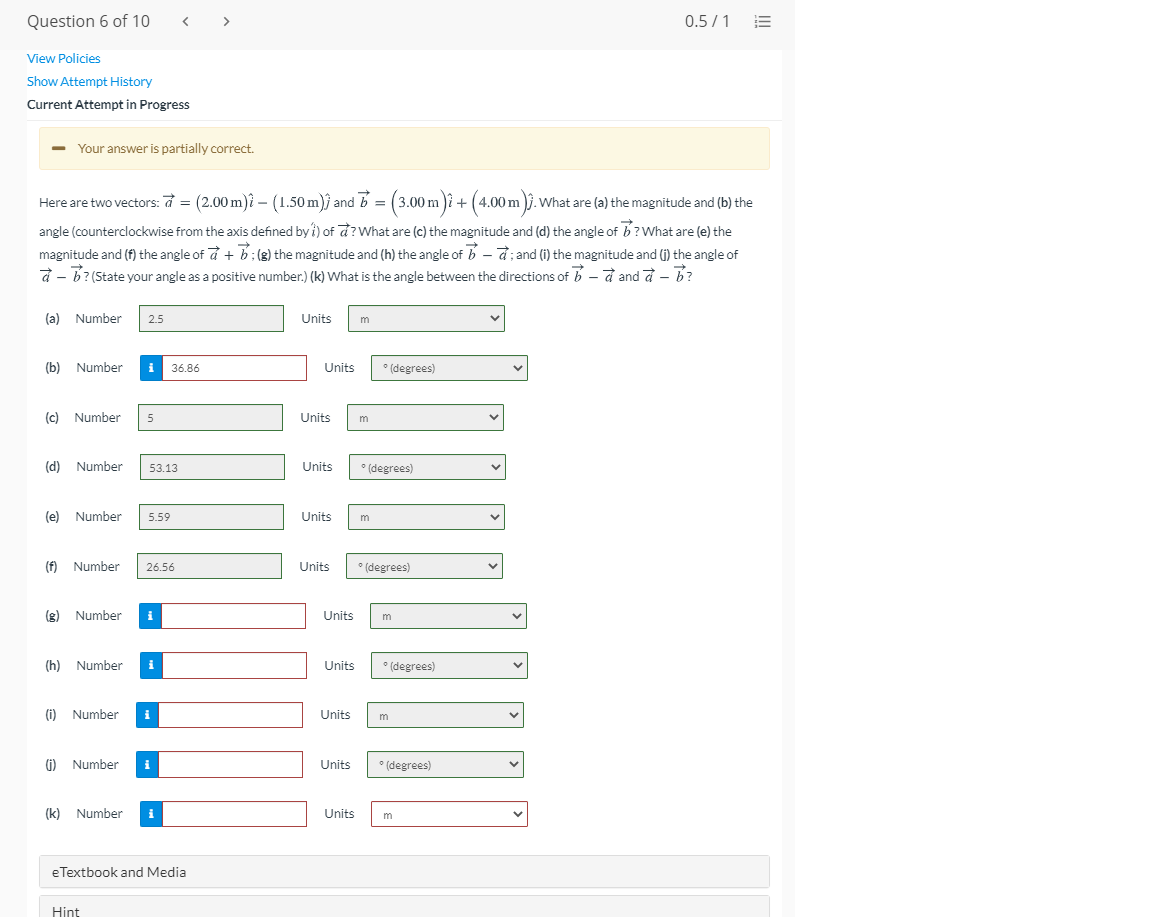This screenshot has width=1152, height=917.
Task: Focus empty number field for part (h)
Action: [234, 666]
